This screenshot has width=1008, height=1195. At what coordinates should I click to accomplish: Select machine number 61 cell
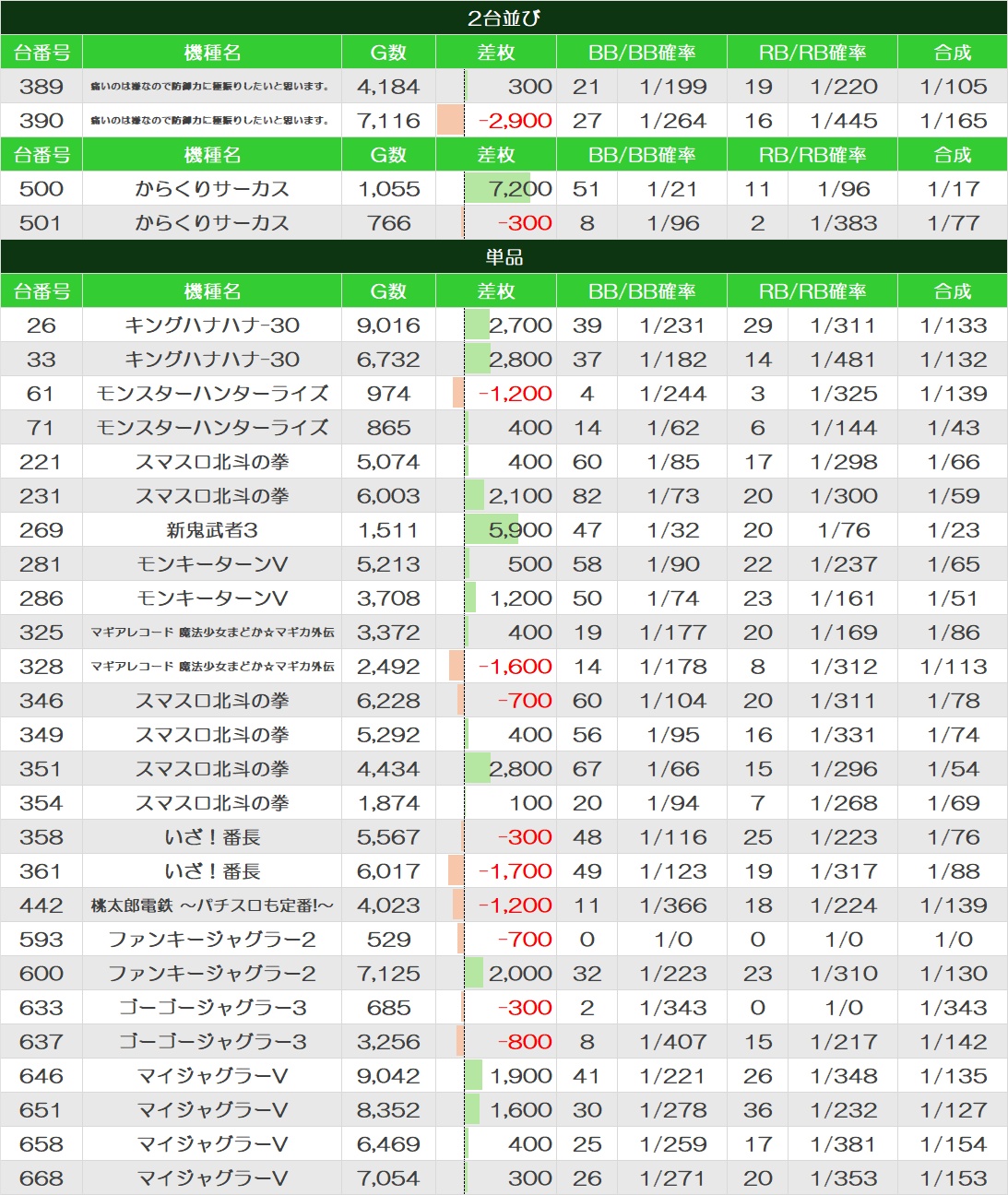coord(42,394)
